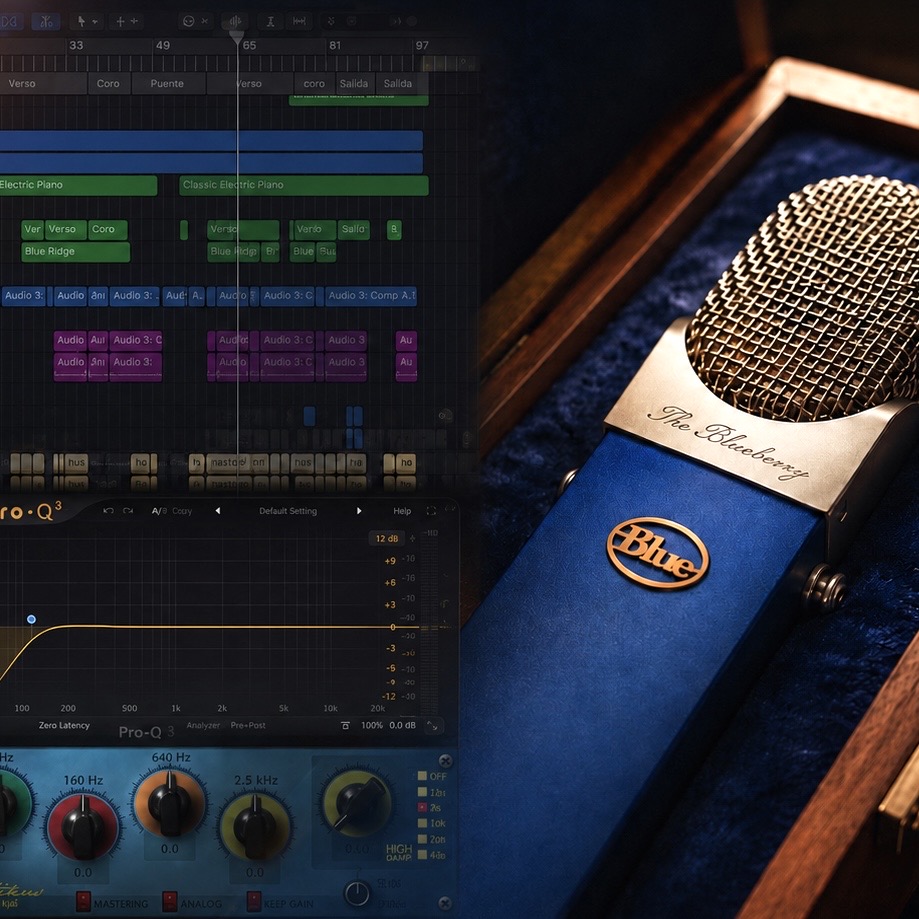Click the power knob below High Damp
Image resolution: width=919 pixels, height=919 pixels.
tap(356, 894)
